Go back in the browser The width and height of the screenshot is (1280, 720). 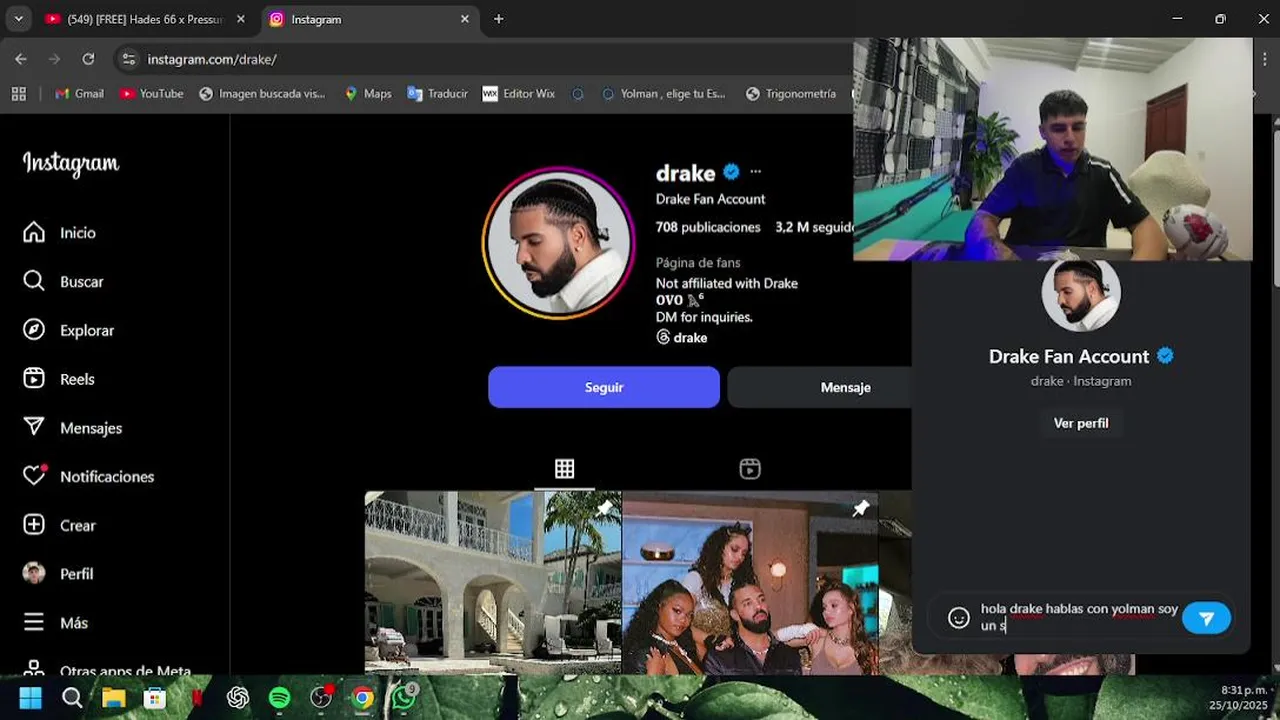click(x=21, y=59)
